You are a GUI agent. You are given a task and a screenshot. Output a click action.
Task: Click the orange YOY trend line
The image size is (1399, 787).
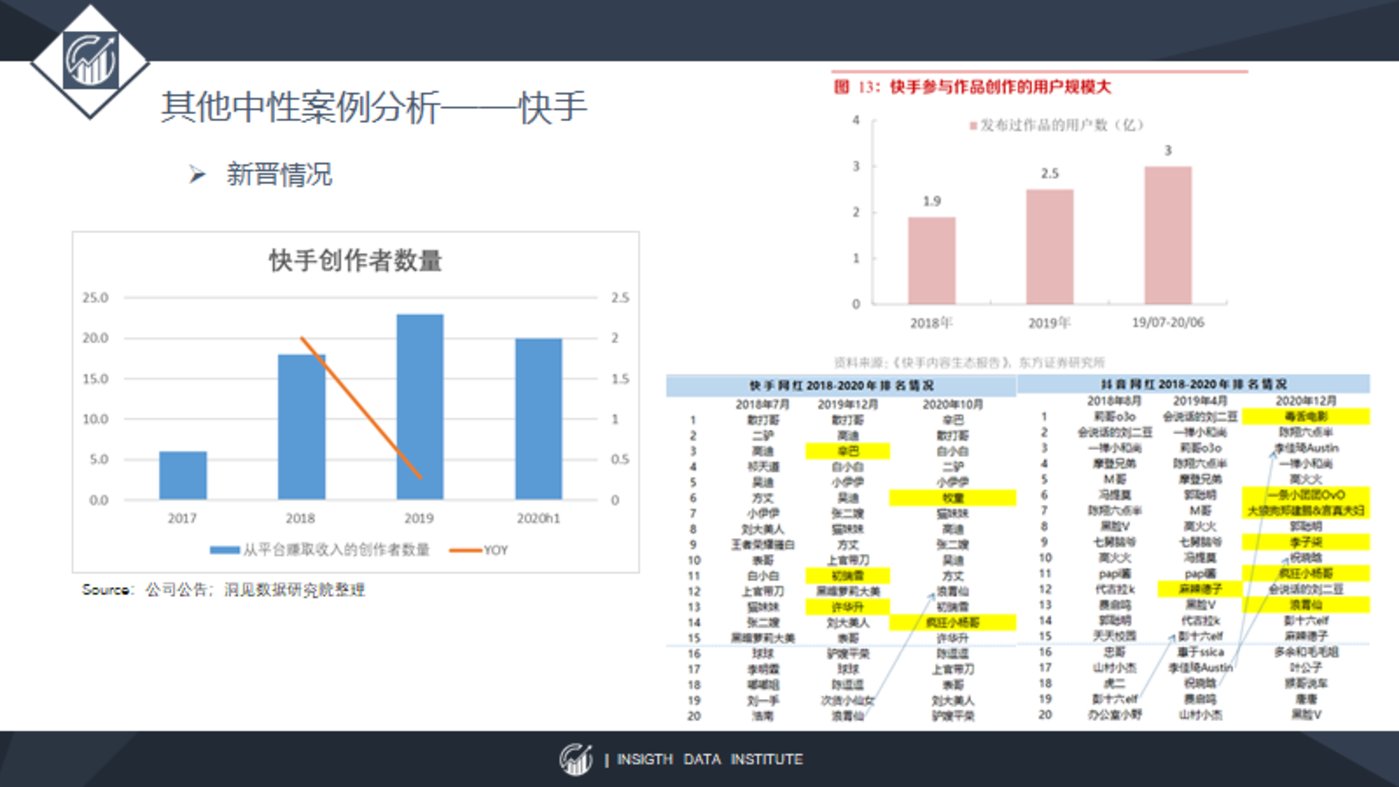[x=360, y=408]
